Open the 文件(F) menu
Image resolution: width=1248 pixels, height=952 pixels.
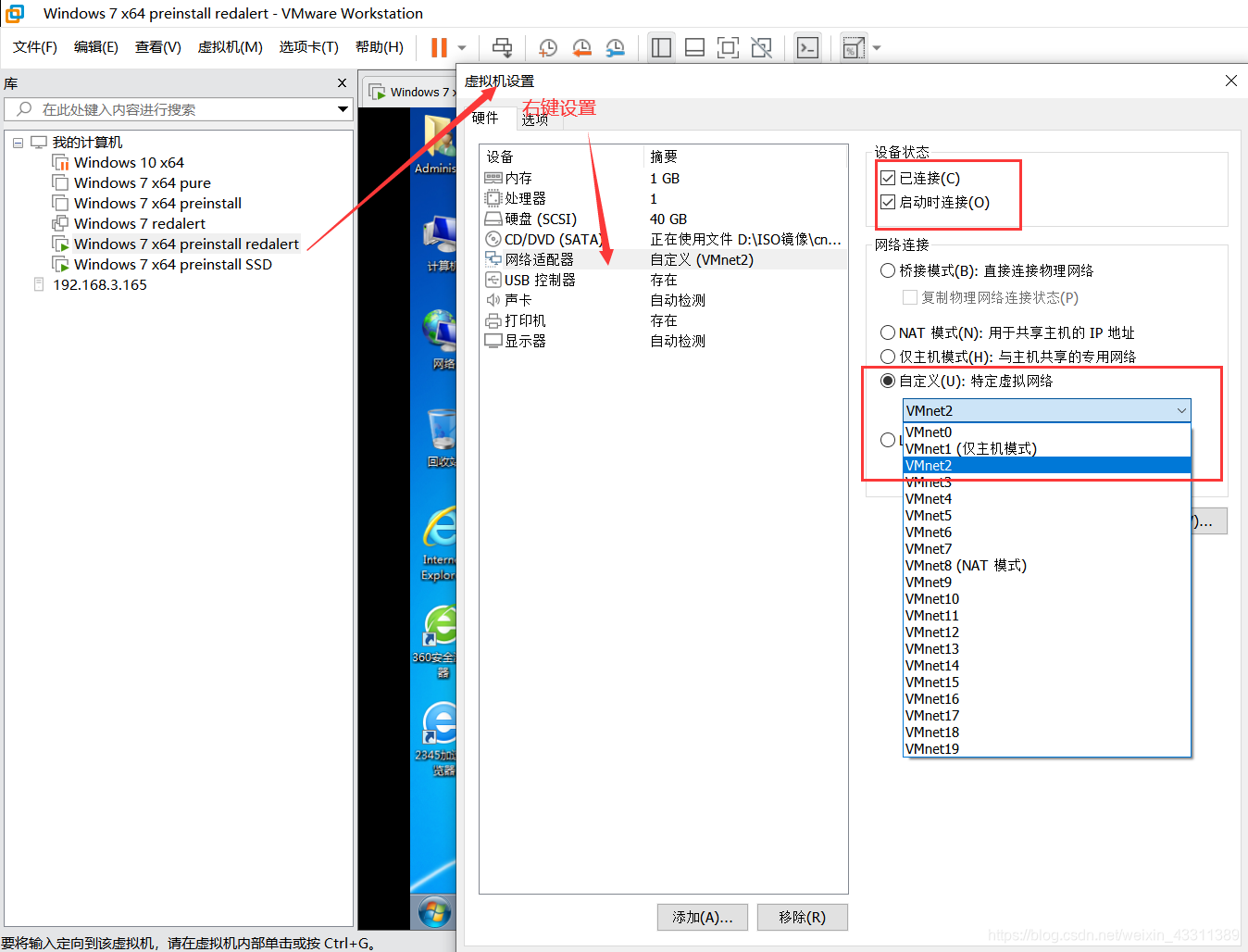point(35,47)
